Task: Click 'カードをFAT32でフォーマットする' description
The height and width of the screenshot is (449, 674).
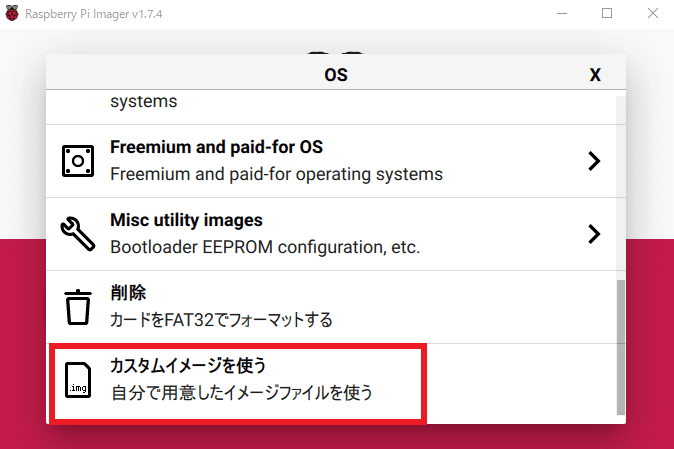Action: coord(221,320)
